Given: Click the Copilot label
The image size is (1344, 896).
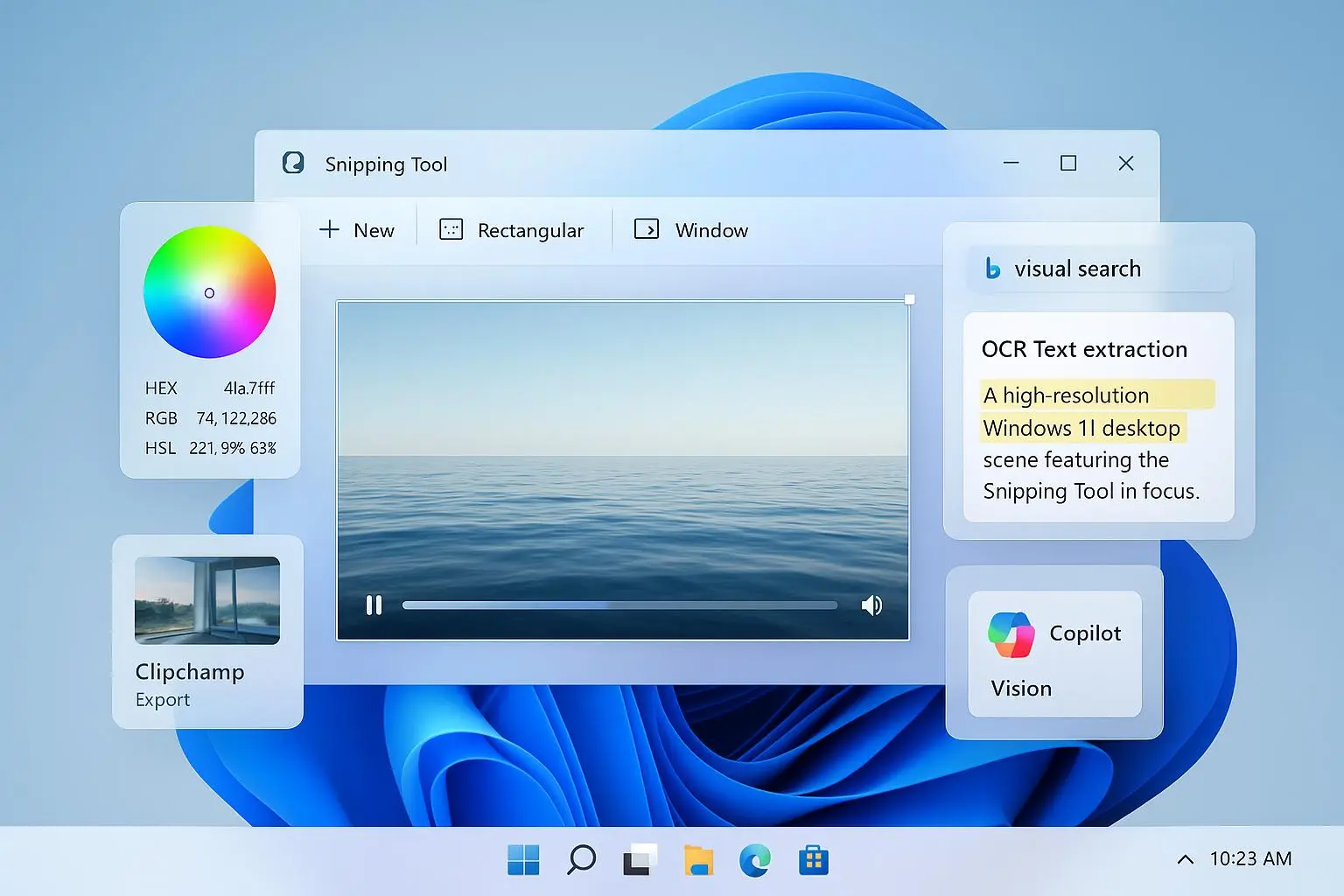Looking at the screenshot, I should [1085, 633].
